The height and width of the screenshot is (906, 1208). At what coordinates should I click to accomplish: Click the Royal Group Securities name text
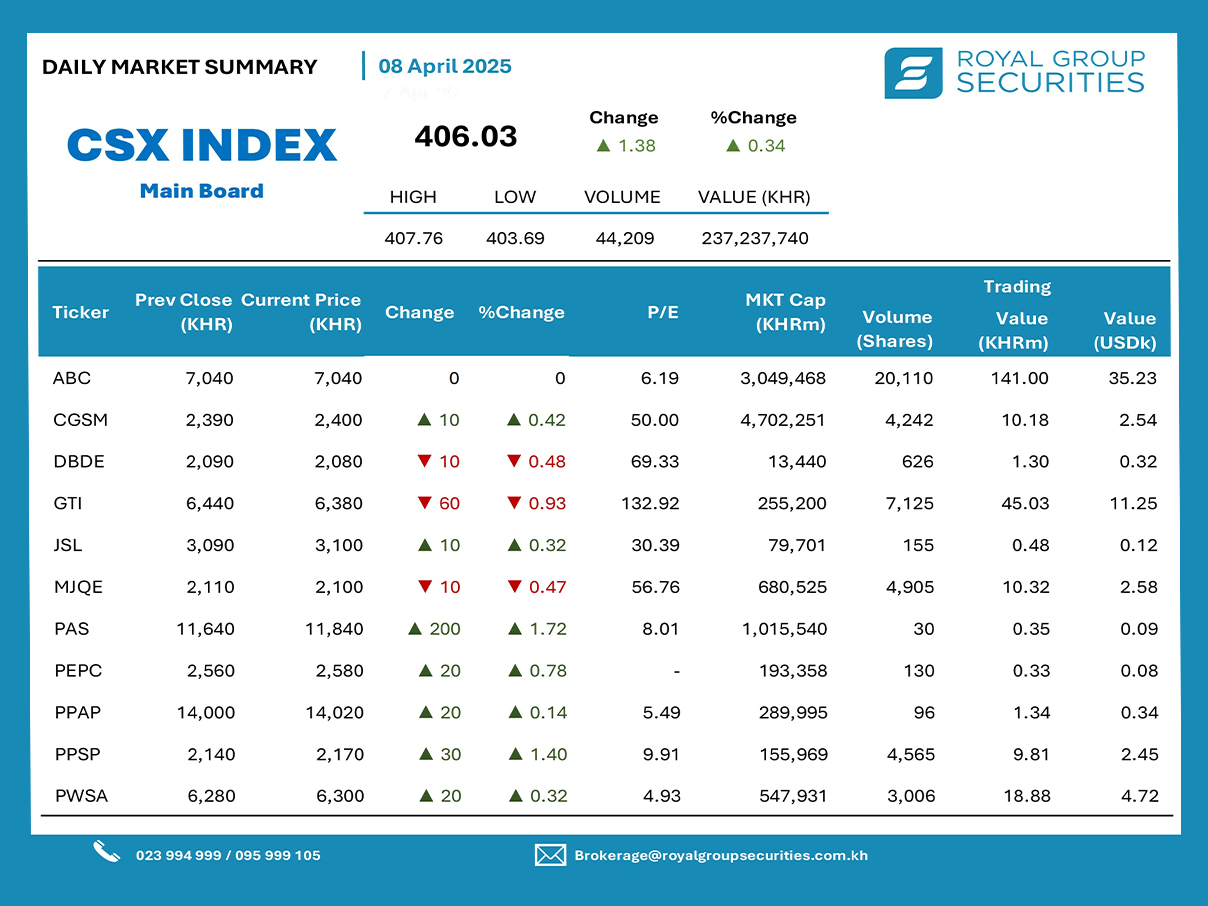pyautogui.click(x=1050, y=72)
